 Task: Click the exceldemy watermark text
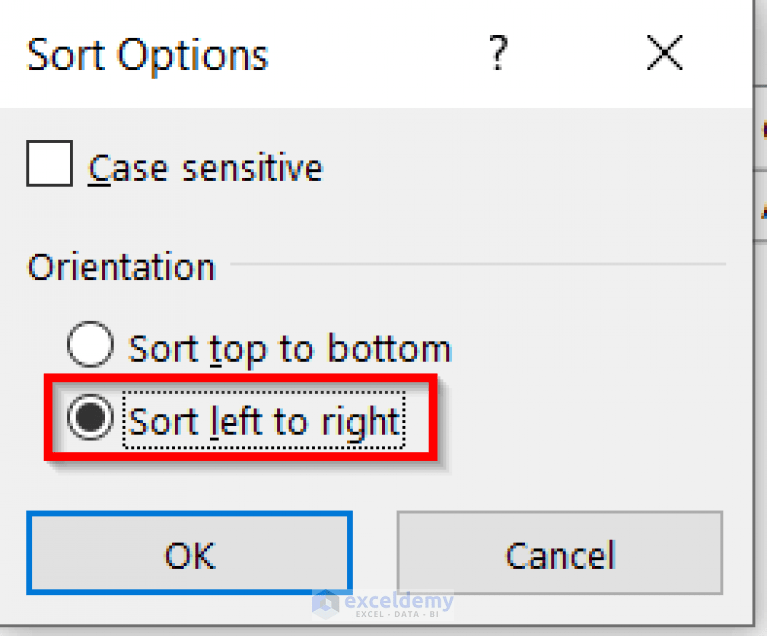click(400, 602)
